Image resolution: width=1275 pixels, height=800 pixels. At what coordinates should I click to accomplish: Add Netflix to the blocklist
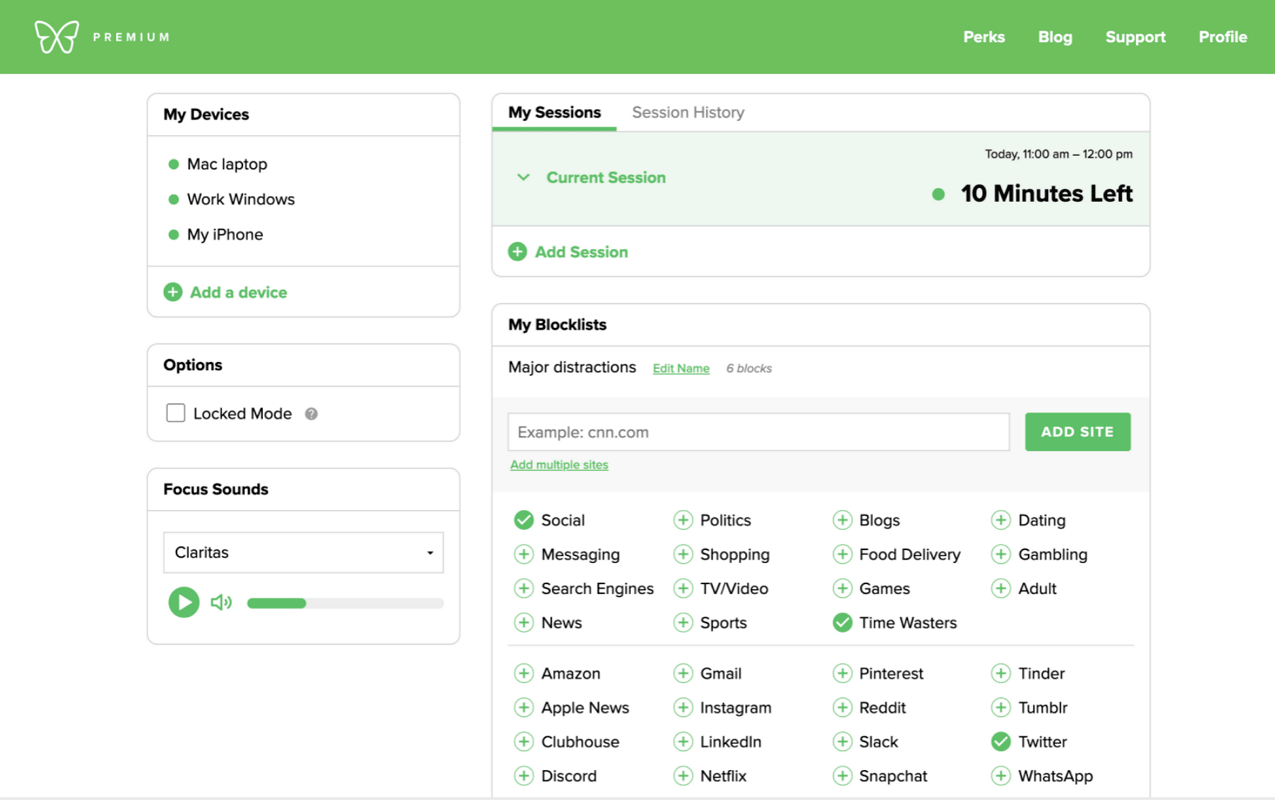pyautogui.click(x=683, y=776)
